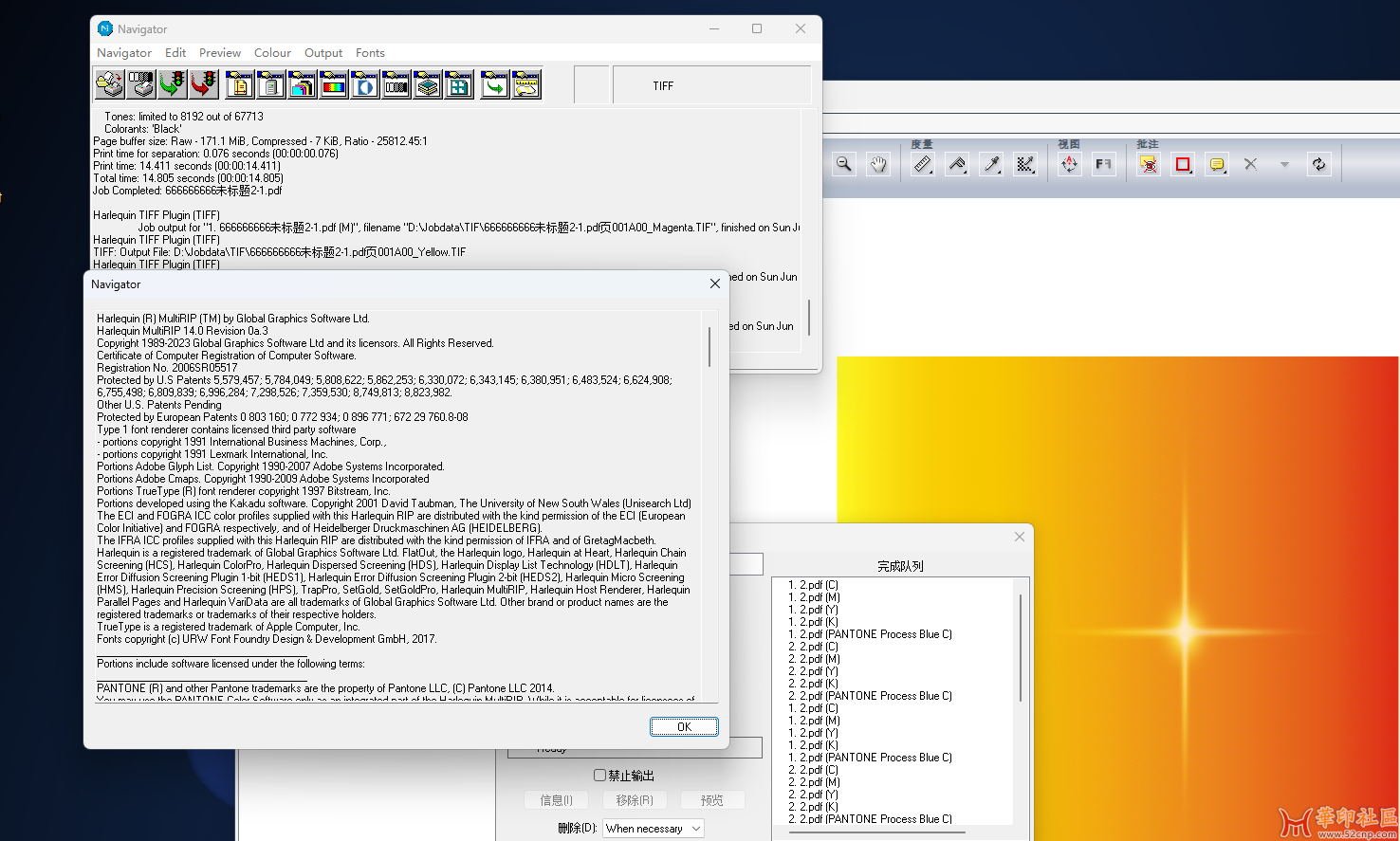The width and height of the screenshot is (1400, 841).
Task: Click the rotate view icon
Action: click(x=1069, y=164)
